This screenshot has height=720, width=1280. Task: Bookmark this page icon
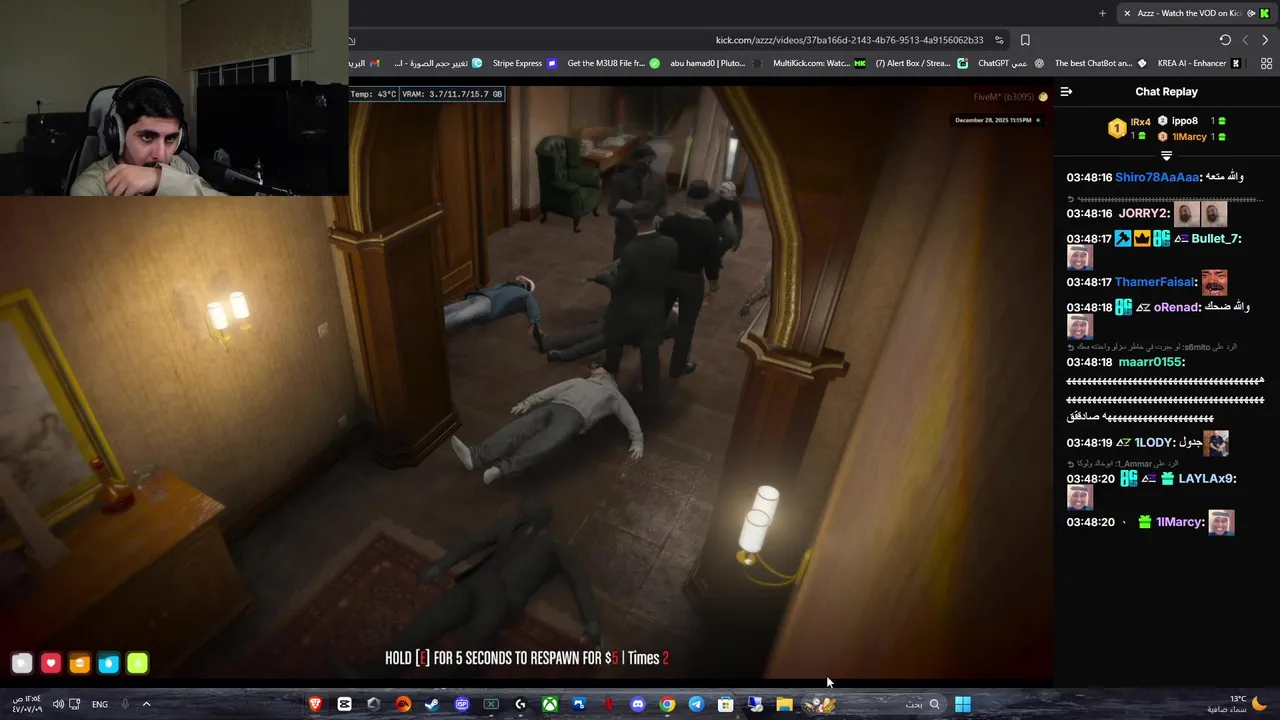click(x=1025, y=40)
